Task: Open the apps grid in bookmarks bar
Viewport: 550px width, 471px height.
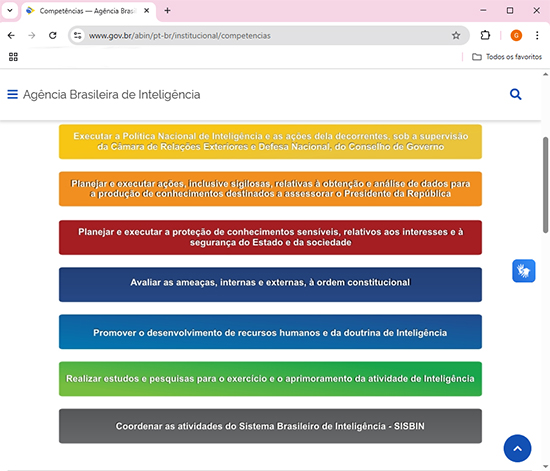Action: (x=13, y=57)
